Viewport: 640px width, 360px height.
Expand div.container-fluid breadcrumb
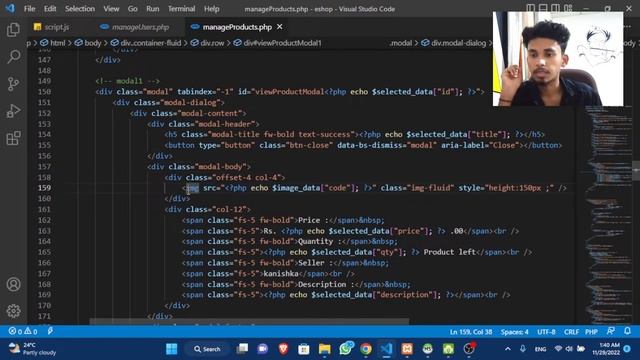click(x=146, y=43)
